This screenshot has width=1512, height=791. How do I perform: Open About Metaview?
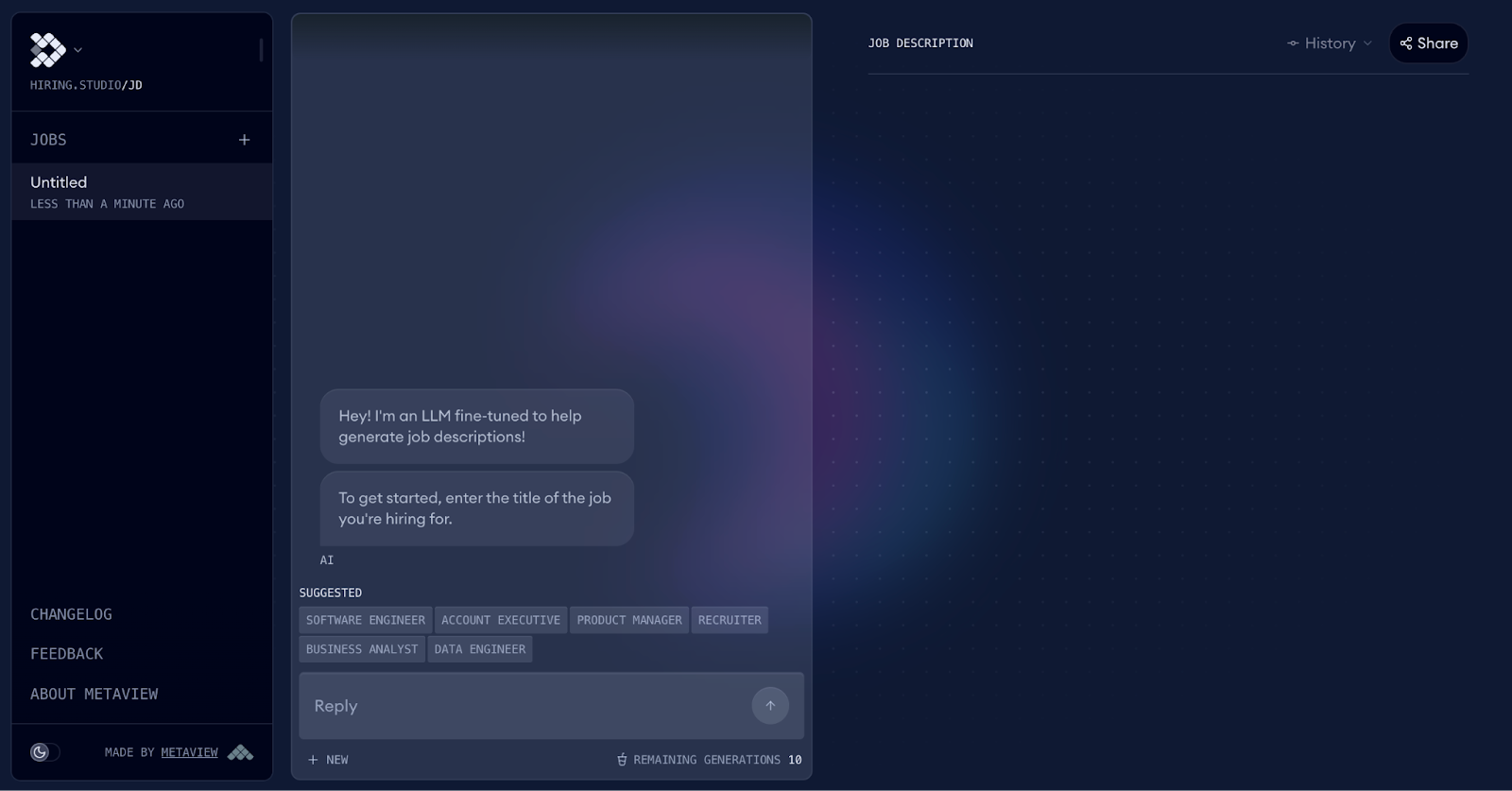(94, 694)
